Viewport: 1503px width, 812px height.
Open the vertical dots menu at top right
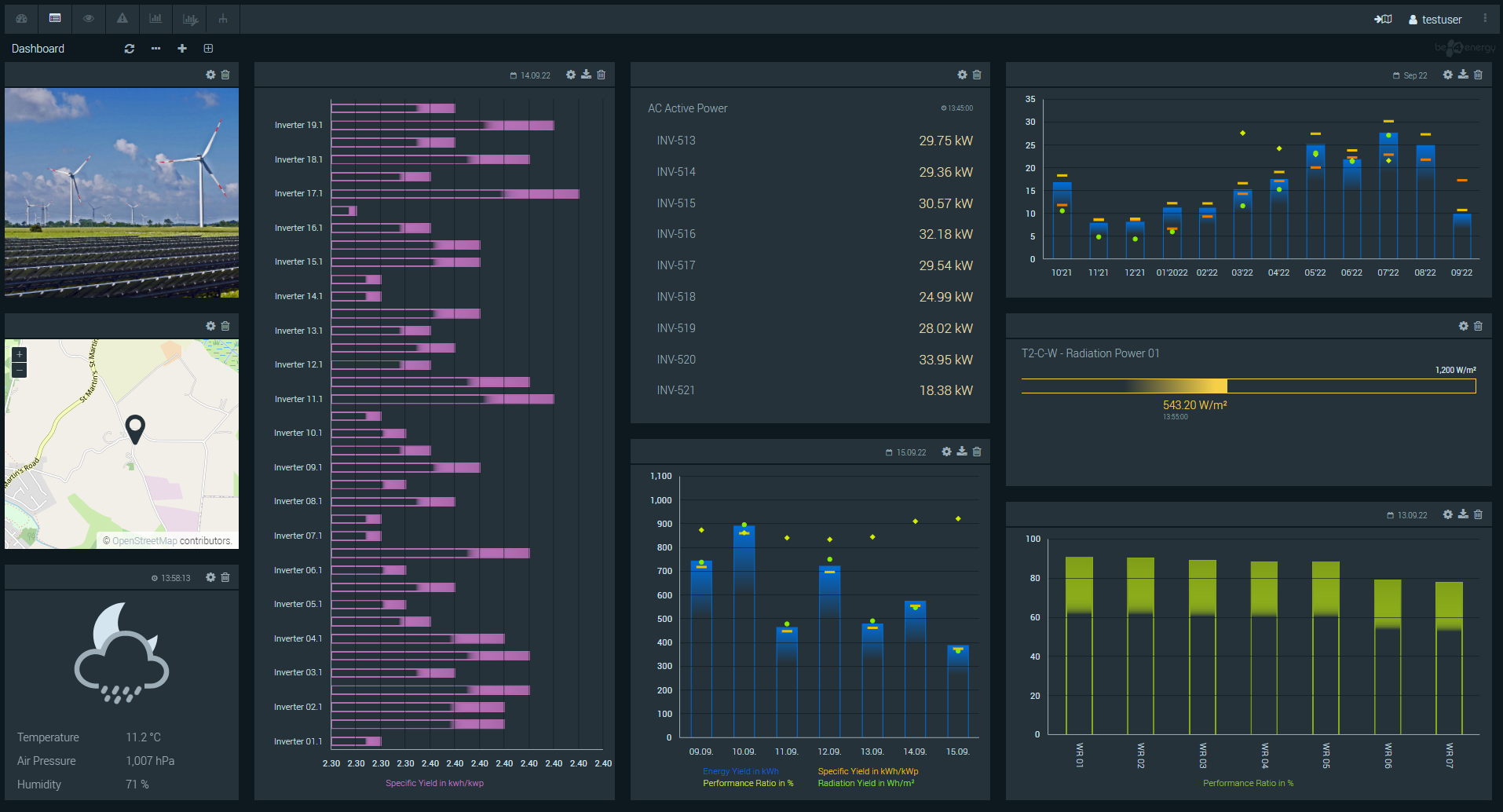point(1485,18)
